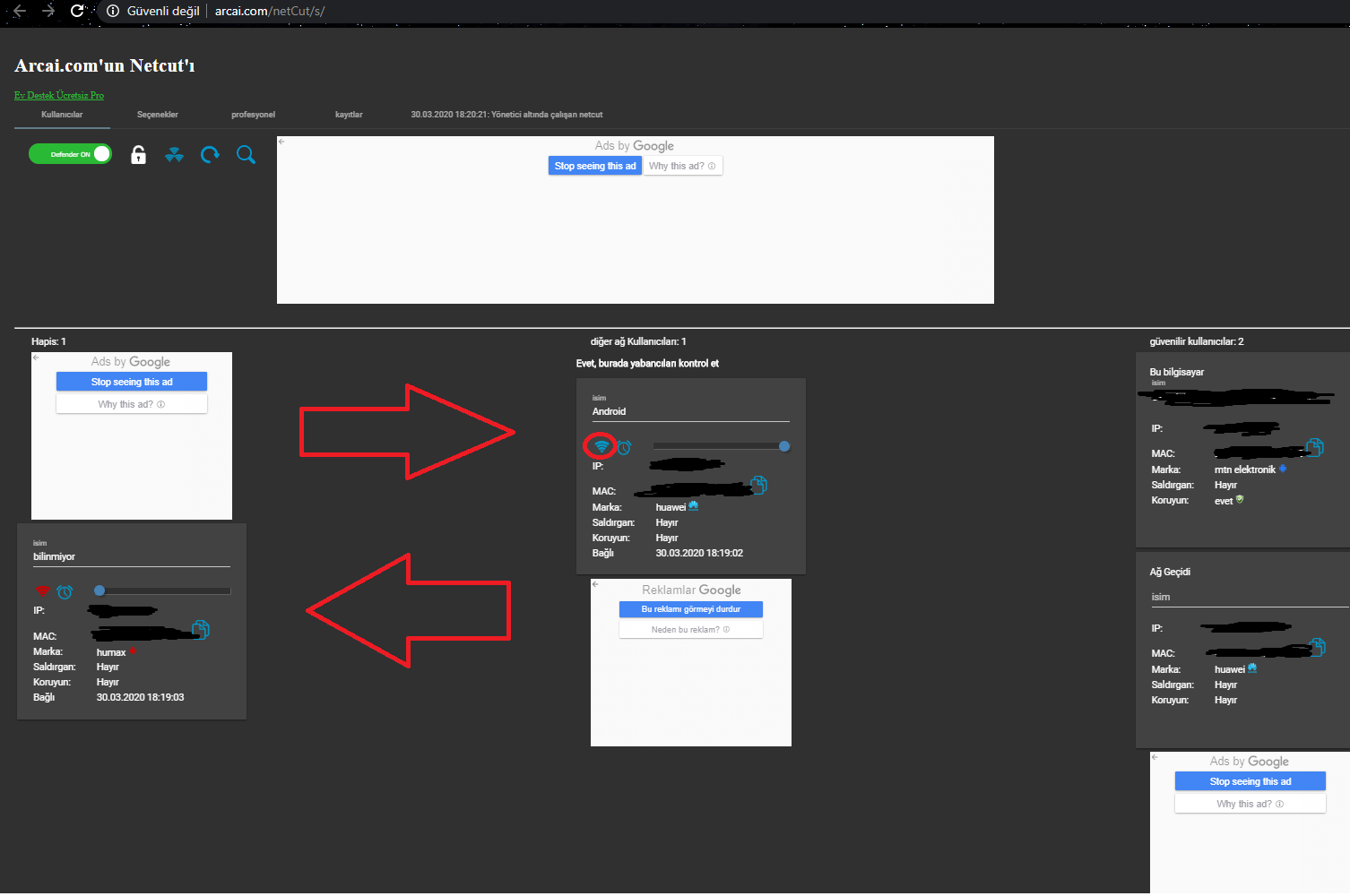
Task: Follow the Ev Destek Ücretsiz Pro link
Action: coord(59,95)
